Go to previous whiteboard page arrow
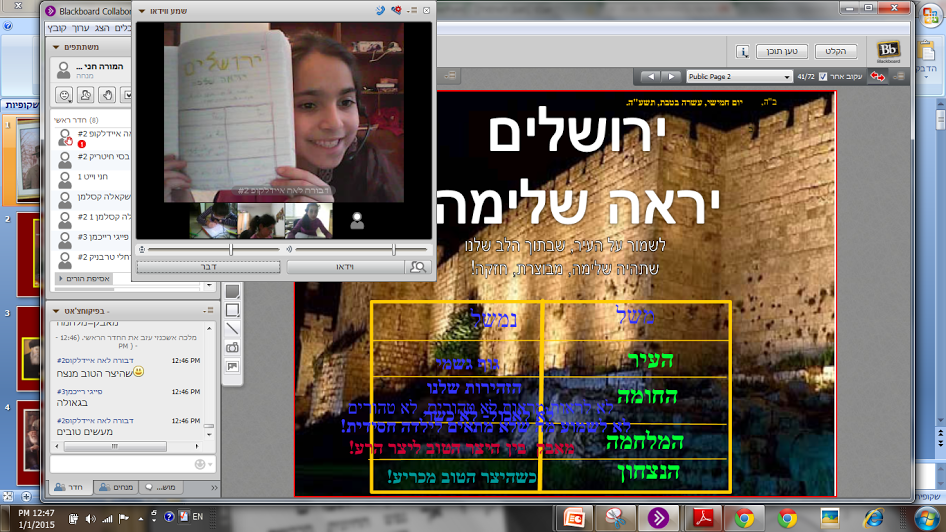 [651, 77]
